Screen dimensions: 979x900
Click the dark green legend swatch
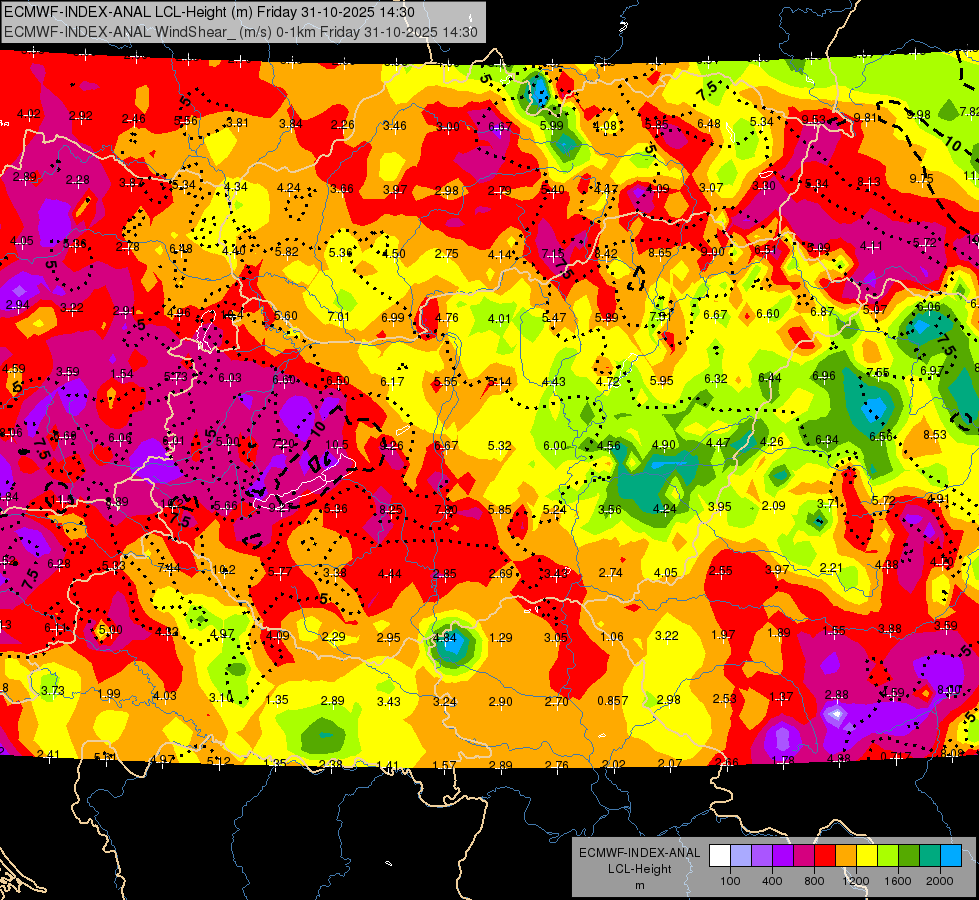click(908, 855)
